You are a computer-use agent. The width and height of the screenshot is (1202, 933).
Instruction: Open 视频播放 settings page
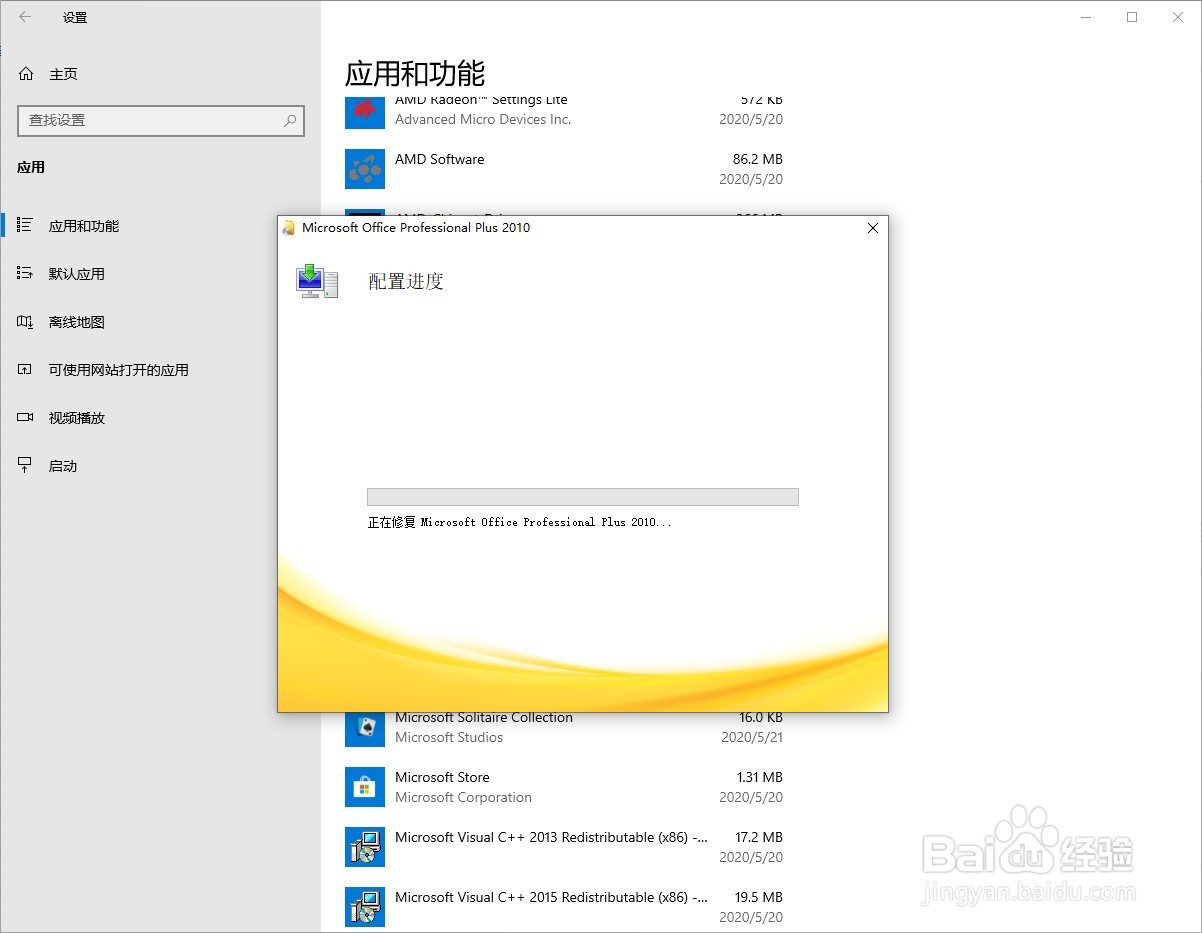tap(77, 418)
